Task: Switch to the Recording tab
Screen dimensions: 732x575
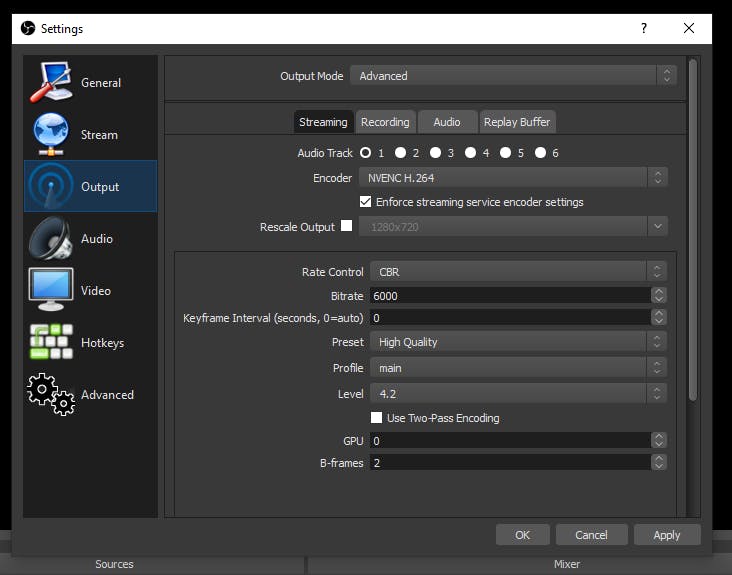Action: pyautogui.click(x=385, y=122)
